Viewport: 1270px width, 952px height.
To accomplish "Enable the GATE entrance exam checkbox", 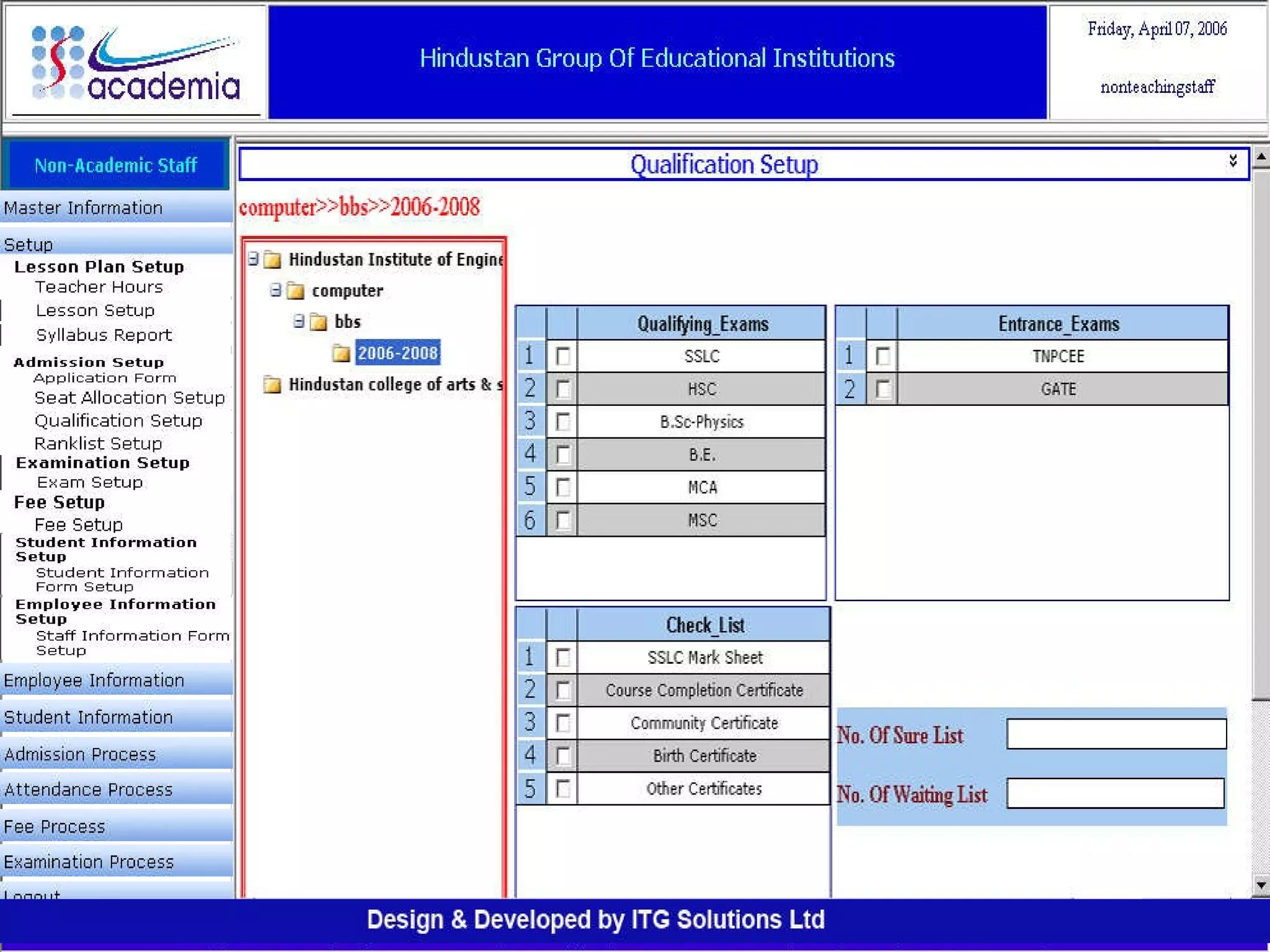I will 882,389.
